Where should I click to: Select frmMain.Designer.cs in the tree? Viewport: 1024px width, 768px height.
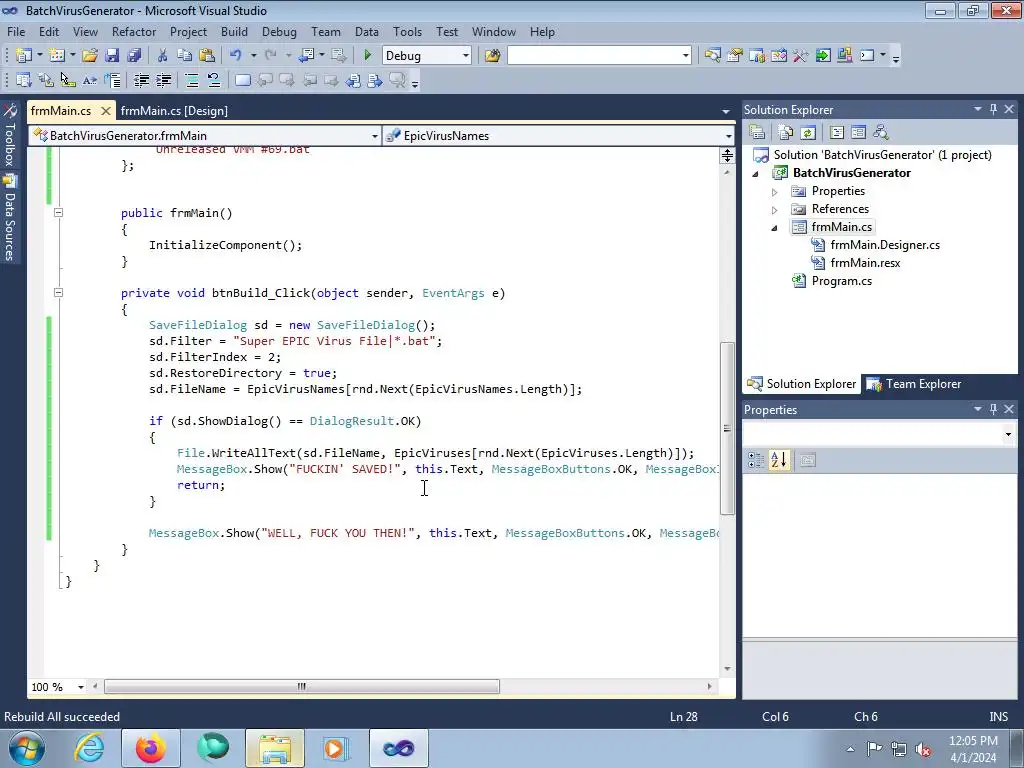click(885, 245)
